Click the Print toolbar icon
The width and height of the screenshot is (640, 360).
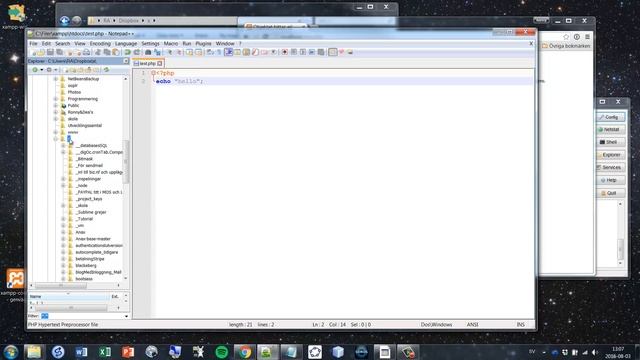[x=87, y=52]
